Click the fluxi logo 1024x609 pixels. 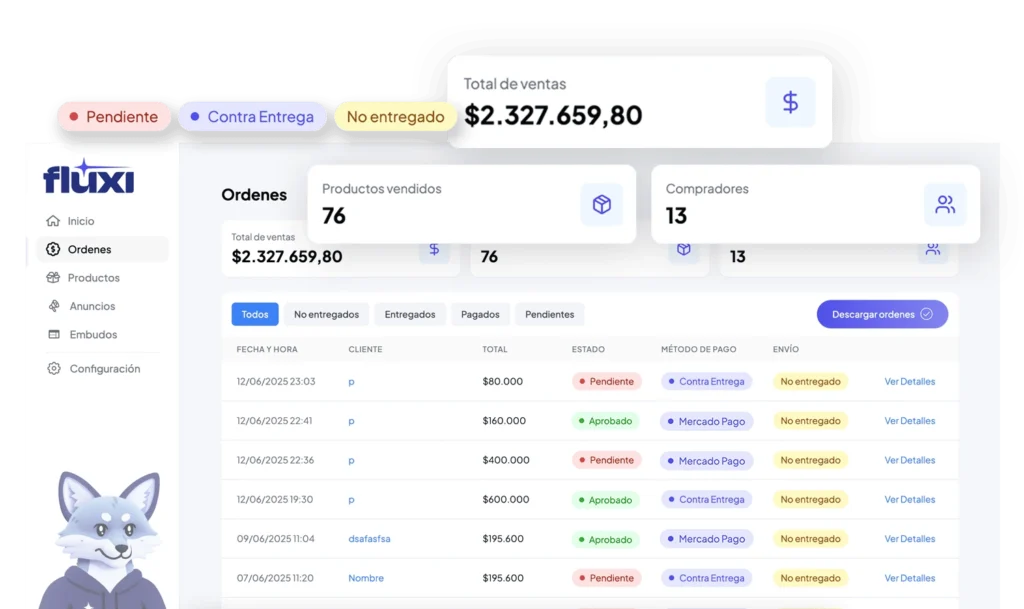coord(89,177)
